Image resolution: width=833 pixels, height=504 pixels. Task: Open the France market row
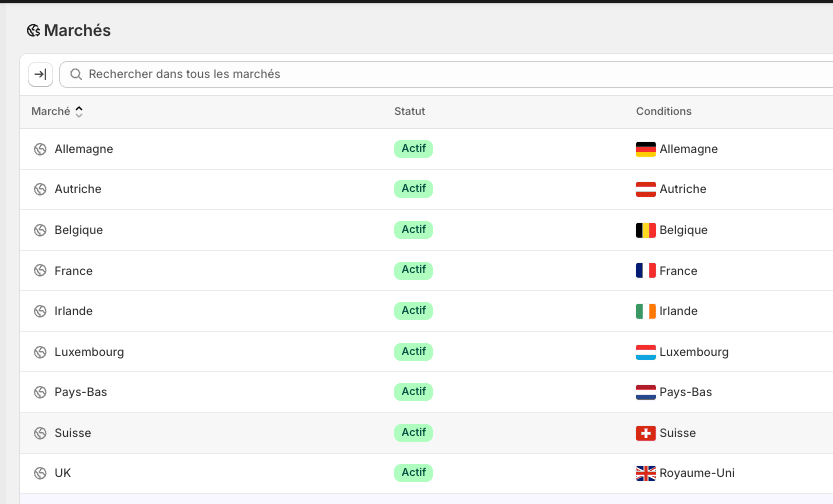point(73,271)
